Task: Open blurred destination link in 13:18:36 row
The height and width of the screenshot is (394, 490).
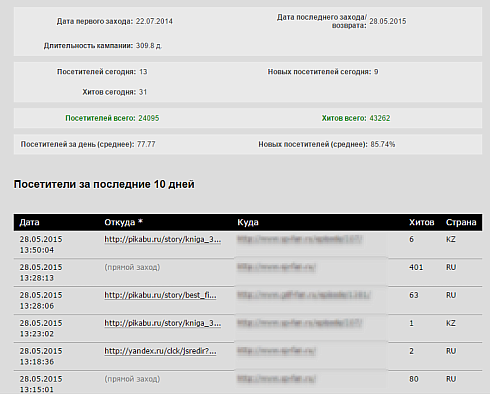Action: [276, 351]
